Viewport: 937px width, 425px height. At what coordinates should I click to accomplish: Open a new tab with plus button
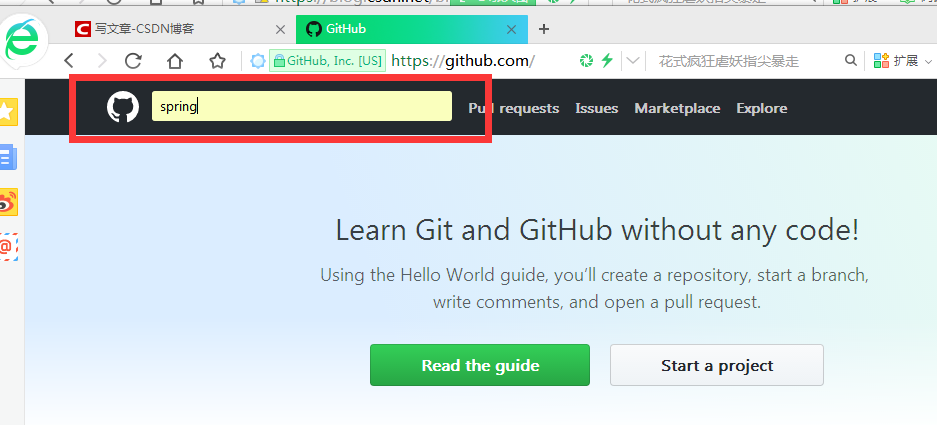tap(543, 29)
